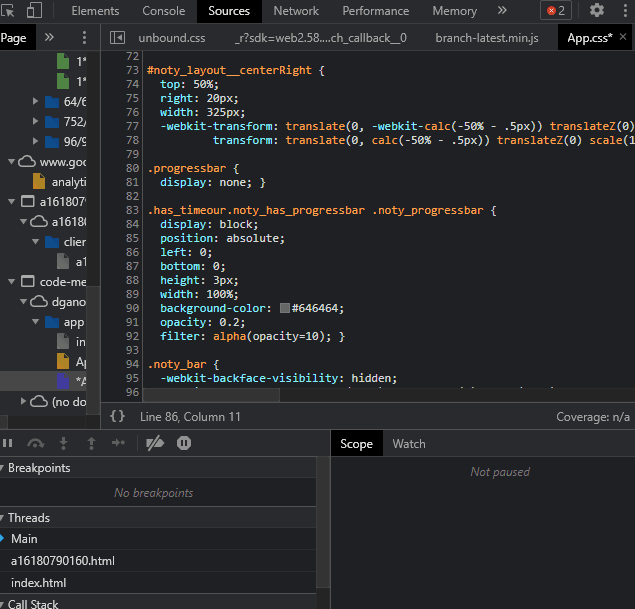Open DevTools settings gear
This screenshot has height=609, width=635.
click(x=597, y=11)
